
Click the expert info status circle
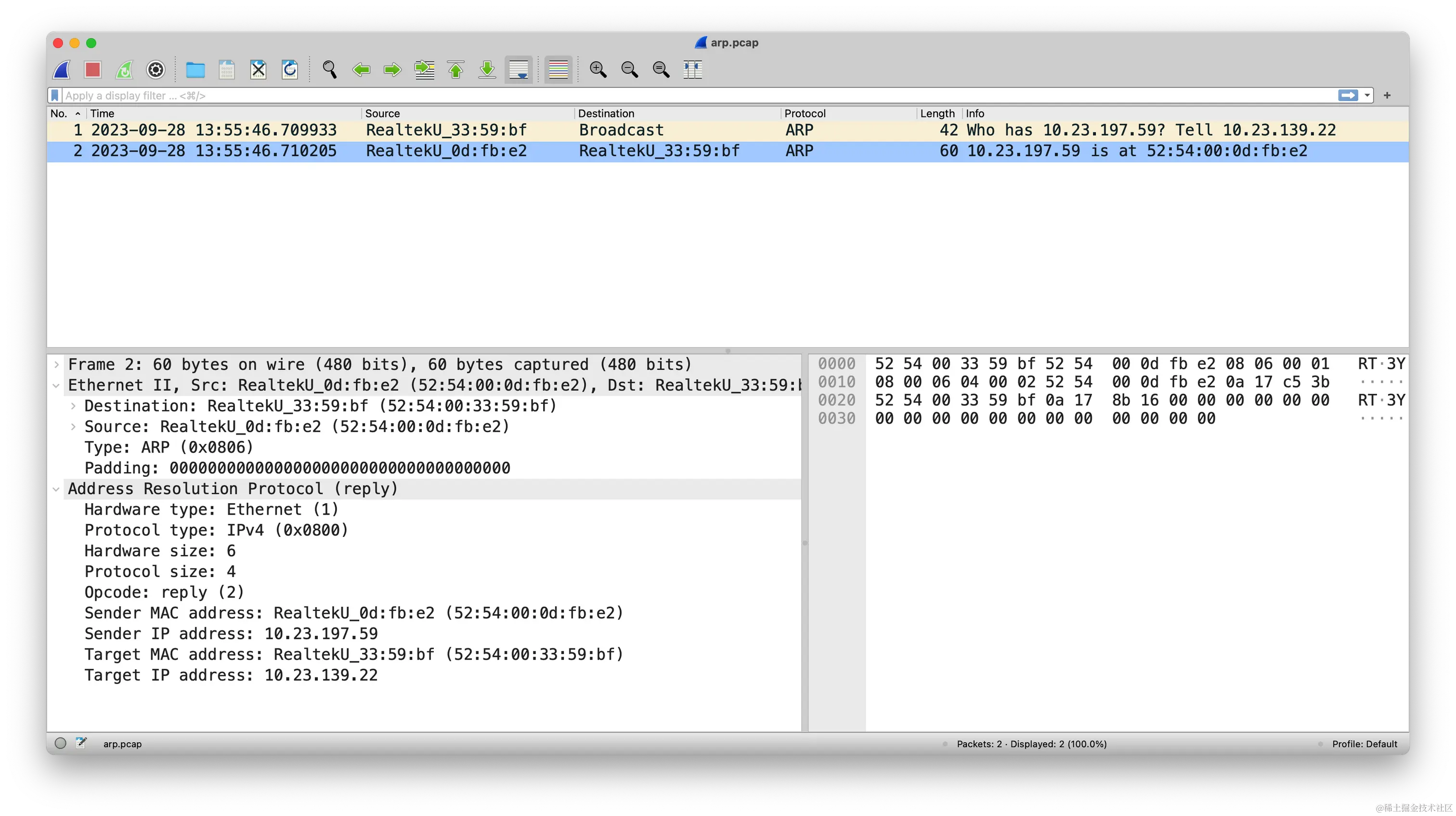click(61, 743)
